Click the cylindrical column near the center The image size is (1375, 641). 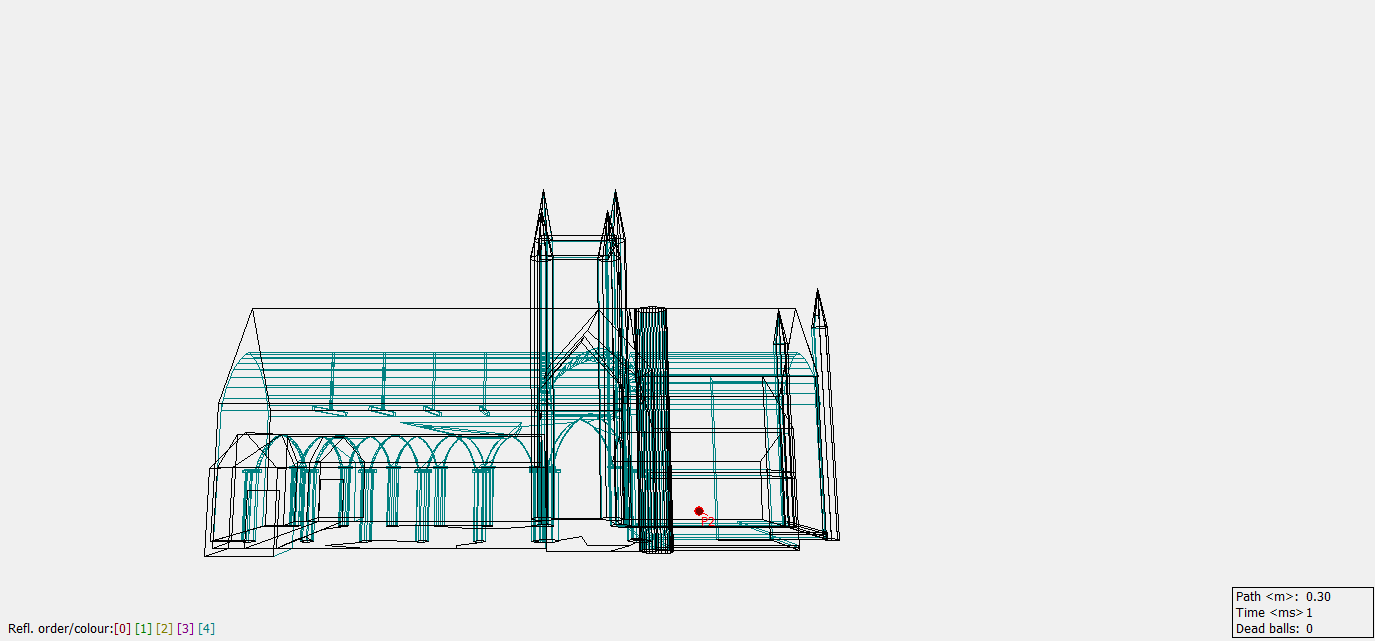(x=655, y=420)
